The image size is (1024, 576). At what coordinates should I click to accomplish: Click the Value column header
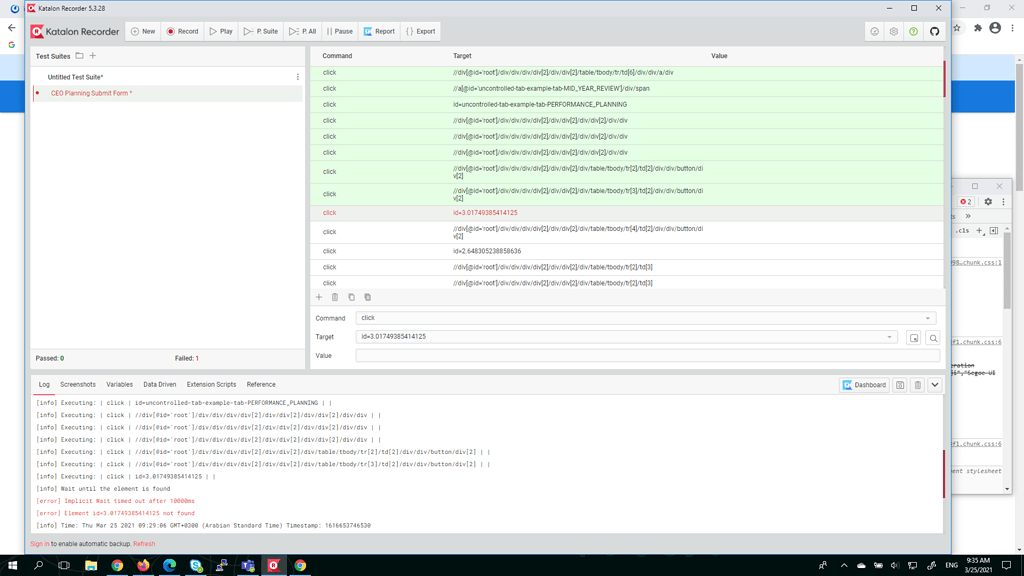[x=719, y=56]
